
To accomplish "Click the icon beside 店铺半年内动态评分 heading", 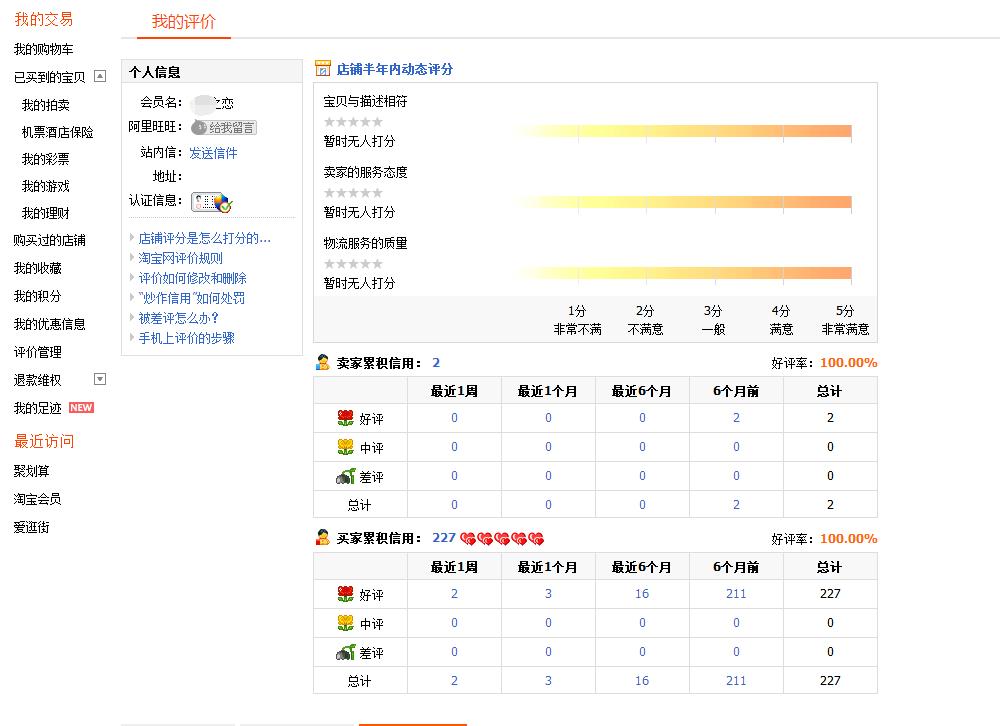I will tap(323, 69).
